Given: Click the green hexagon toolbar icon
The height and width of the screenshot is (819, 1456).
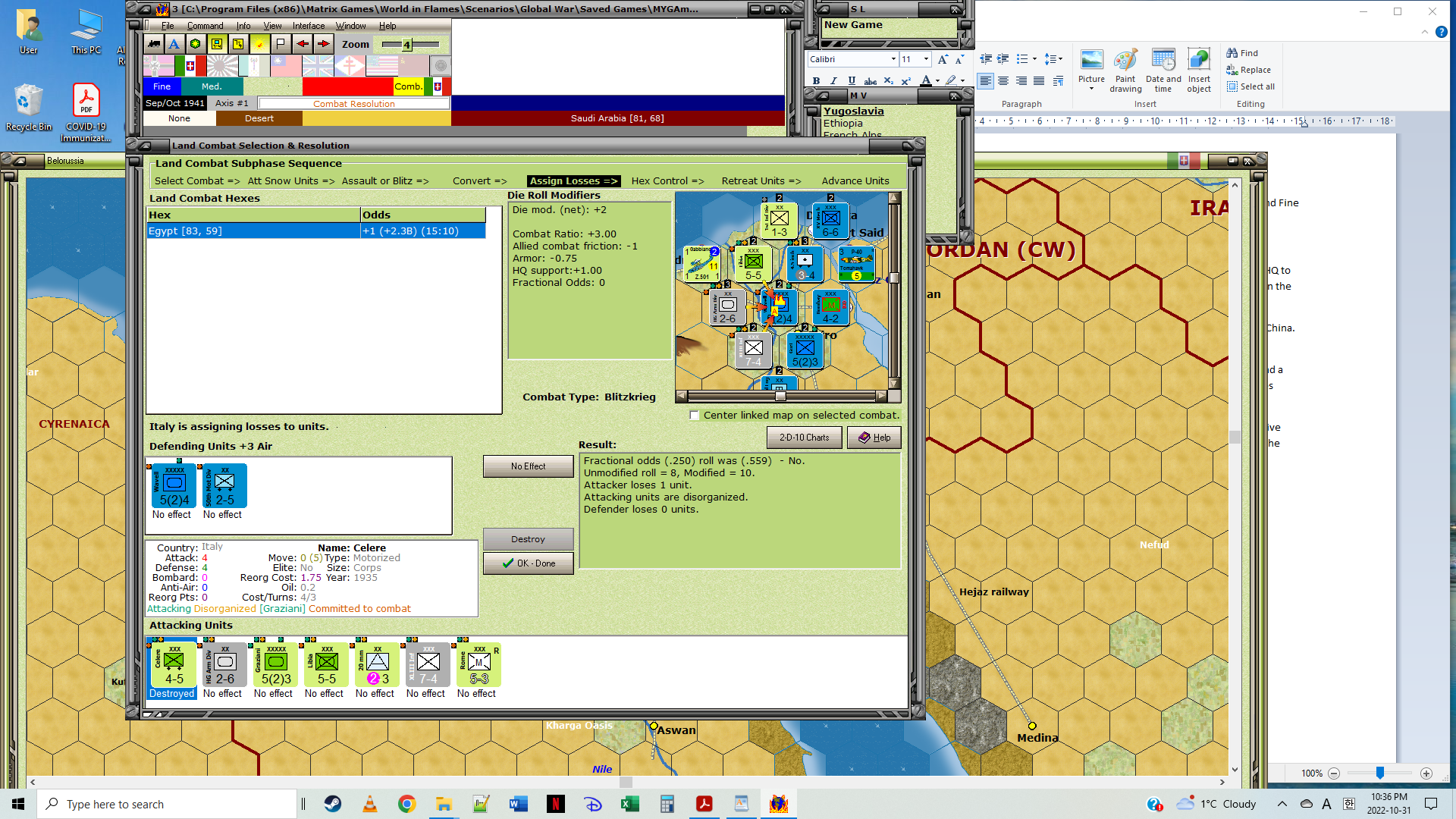Looking at the screenshot, I should [x=196, y=44].
